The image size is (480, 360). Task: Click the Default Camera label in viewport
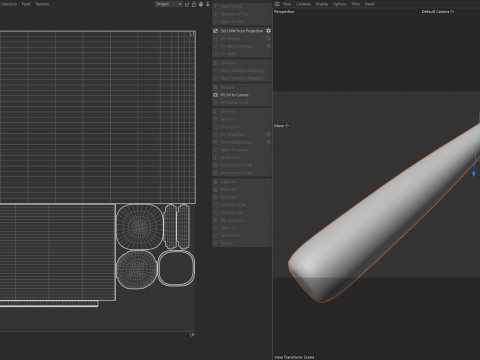coord(438,12)
